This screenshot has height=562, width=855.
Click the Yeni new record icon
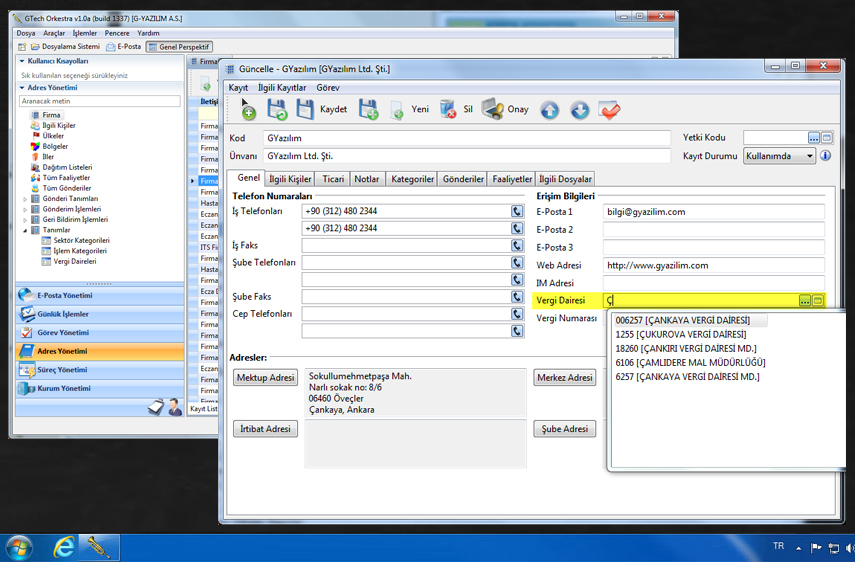[397, 109]
